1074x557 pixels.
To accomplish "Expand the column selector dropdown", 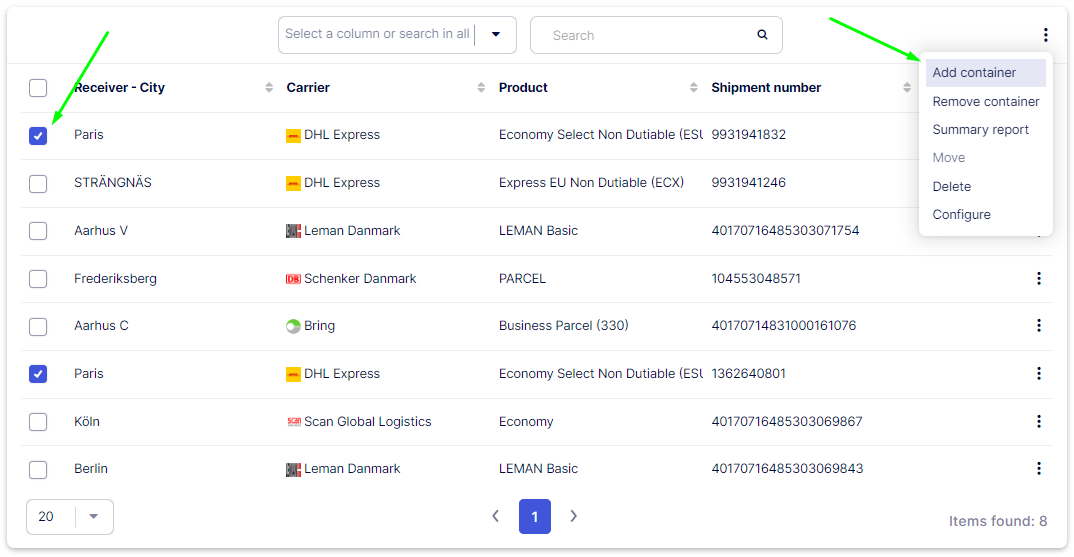I will [495, 35].
